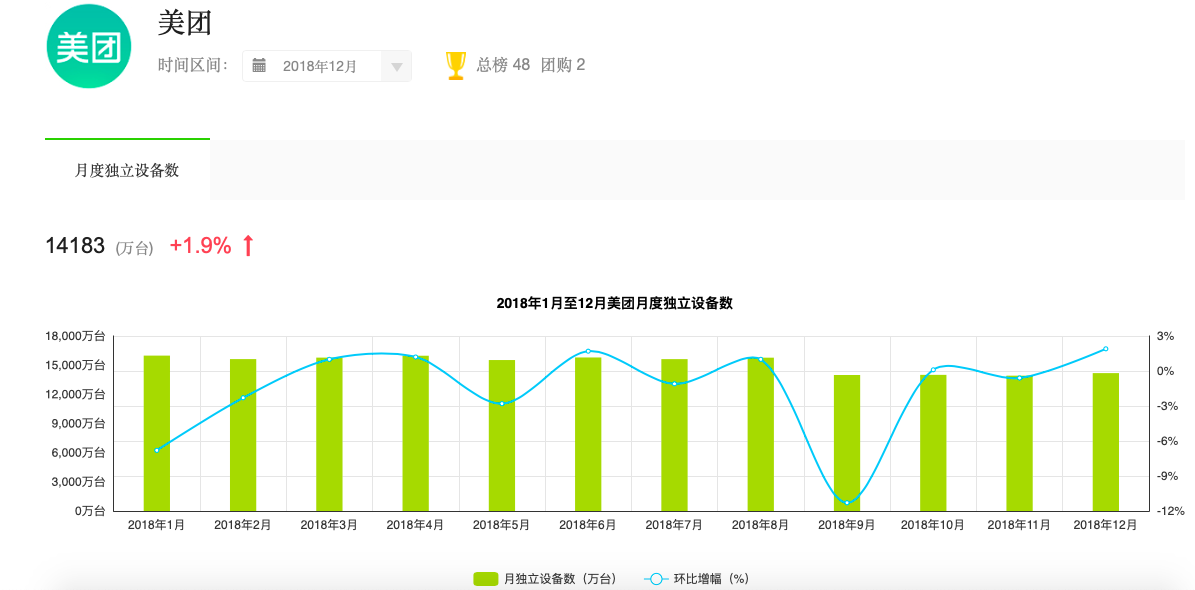Toggle 月独立设备数 (万台) legend series
The width and height of the screenshot is (1195, 590).
544,579
